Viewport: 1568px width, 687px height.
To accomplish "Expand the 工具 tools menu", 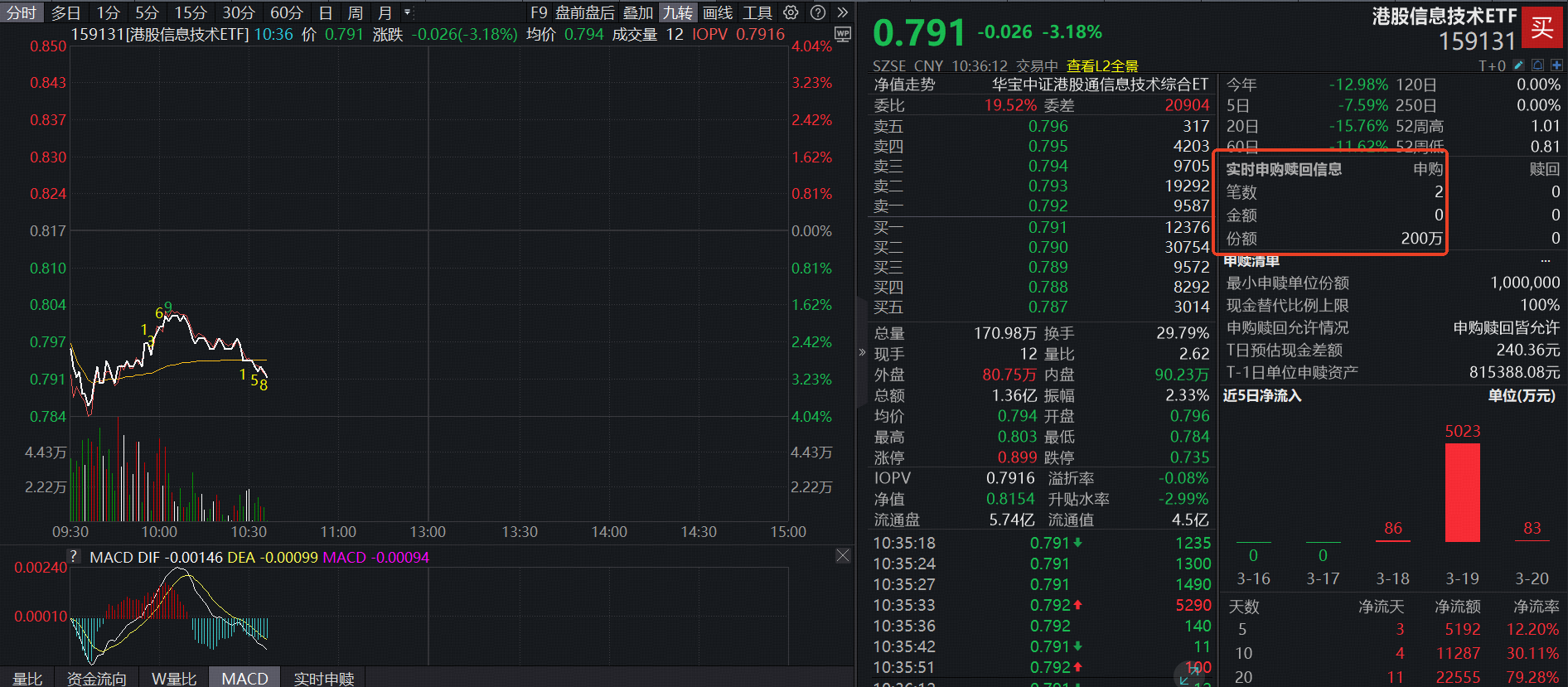I will [x=757, y=12].
